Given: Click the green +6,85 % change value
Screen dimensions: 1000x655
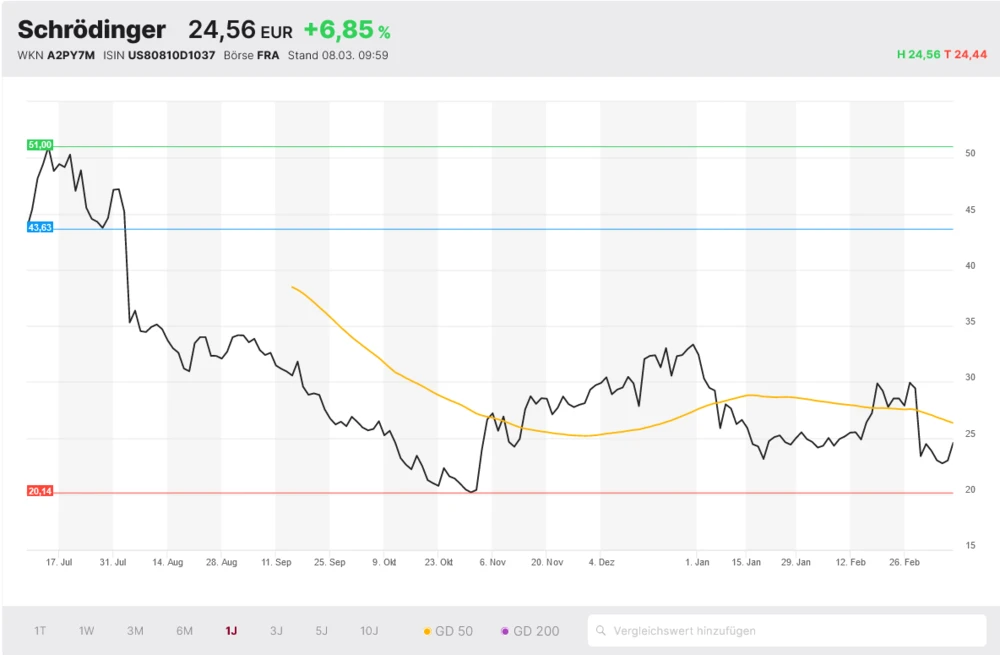Looking at the screenshot, I should point(346,31).
